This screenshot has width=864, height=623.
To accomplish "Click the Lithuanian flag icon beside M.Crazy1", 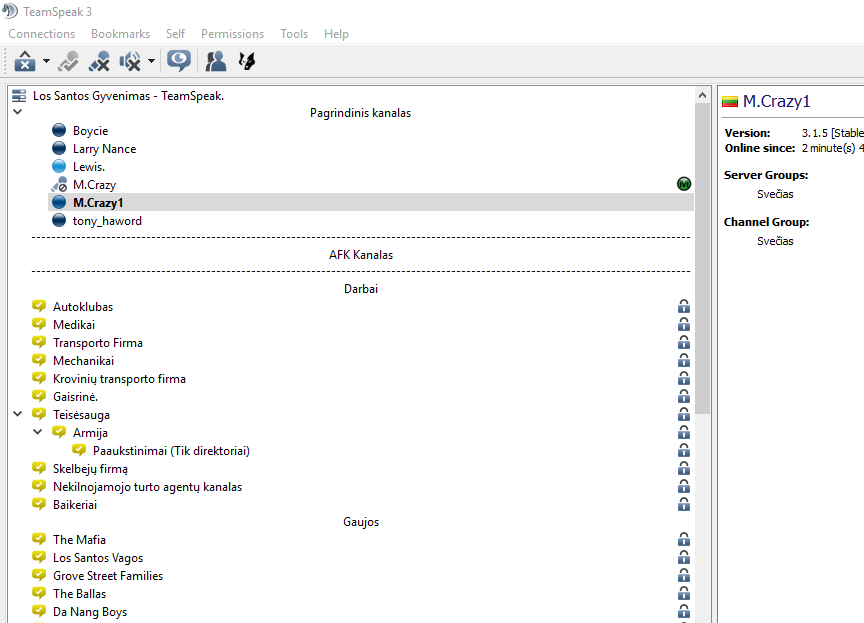I will [x=730, y=101].
